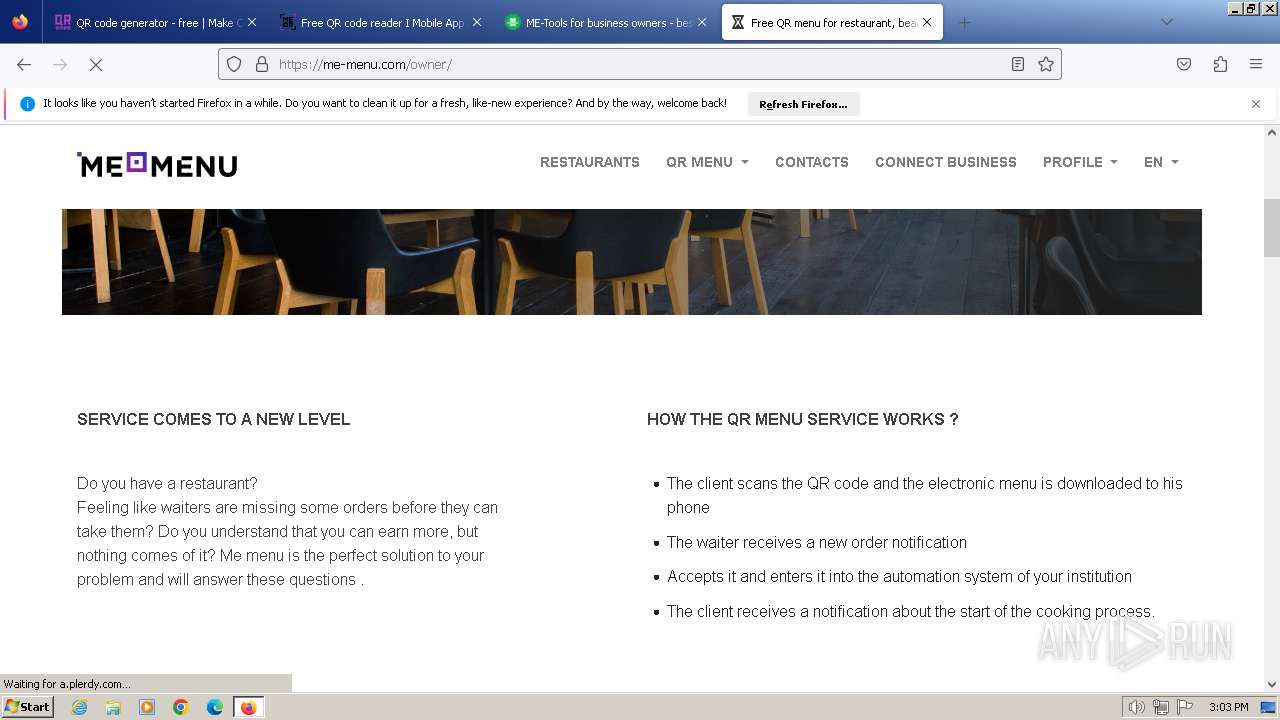
Task: Close the QR code generator tab
Action: coord(252,22)
